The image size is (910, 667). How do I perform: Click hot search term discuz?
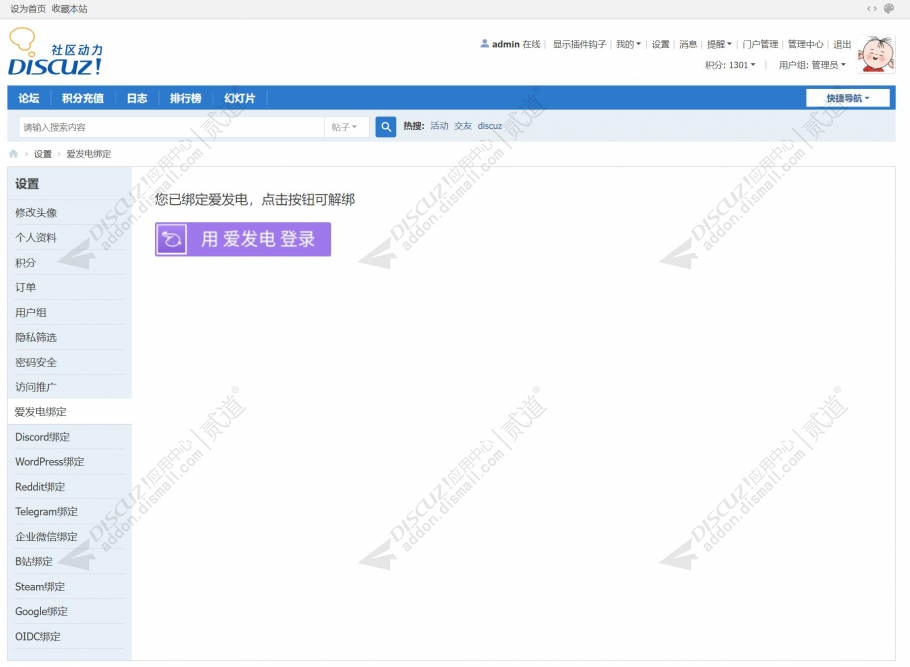pos(490,126)
